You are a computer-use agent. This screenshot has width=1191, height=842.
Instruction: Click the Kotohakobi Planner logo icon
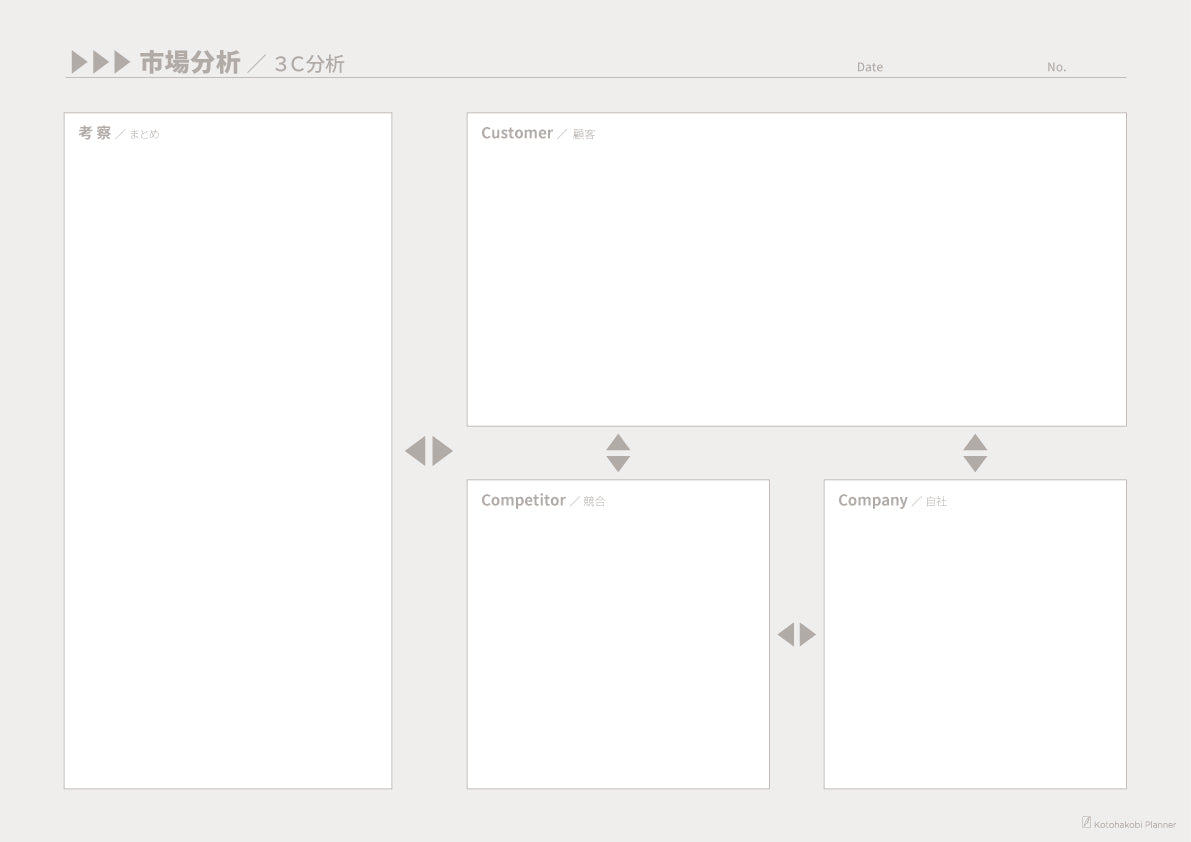(x=1086, y=822)
